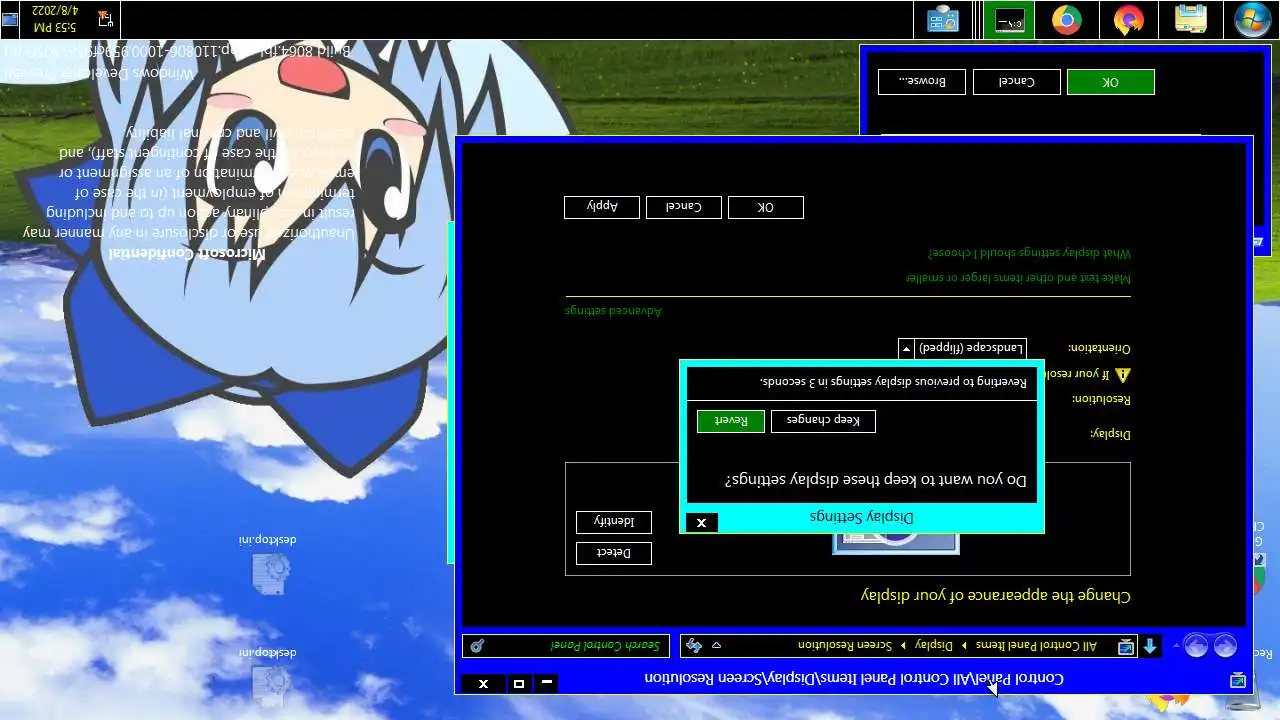Minimize the Screen Resolution window
The image size is (1280, 720).
click(546, 683)
